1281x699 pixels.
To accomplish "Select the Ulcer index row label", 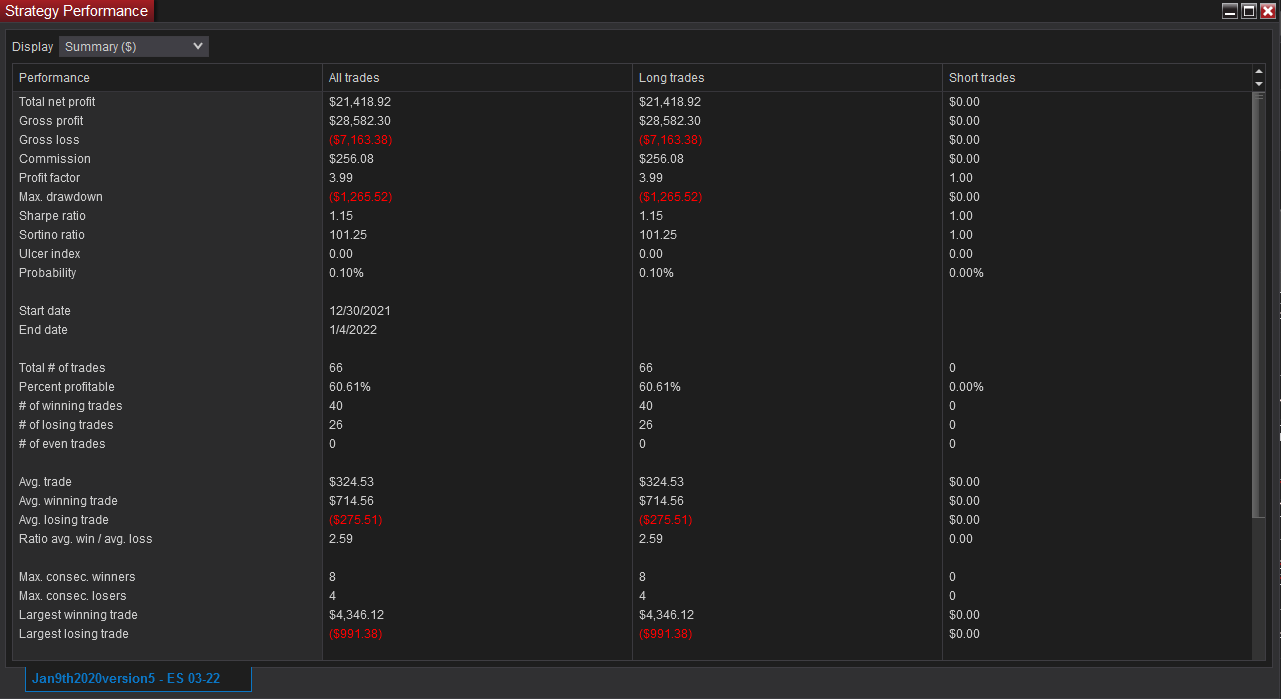I will pyautogui.click(x=49, y=254).
